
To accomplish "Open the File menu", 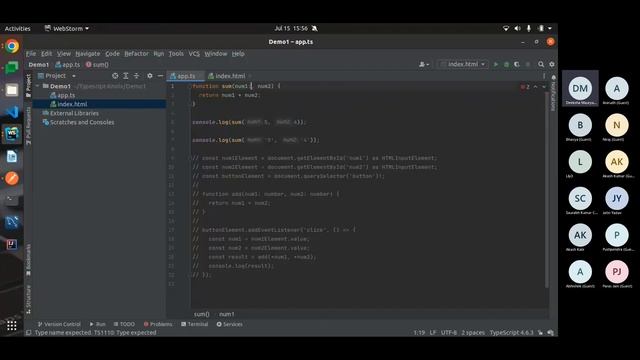I will (31, 54).
